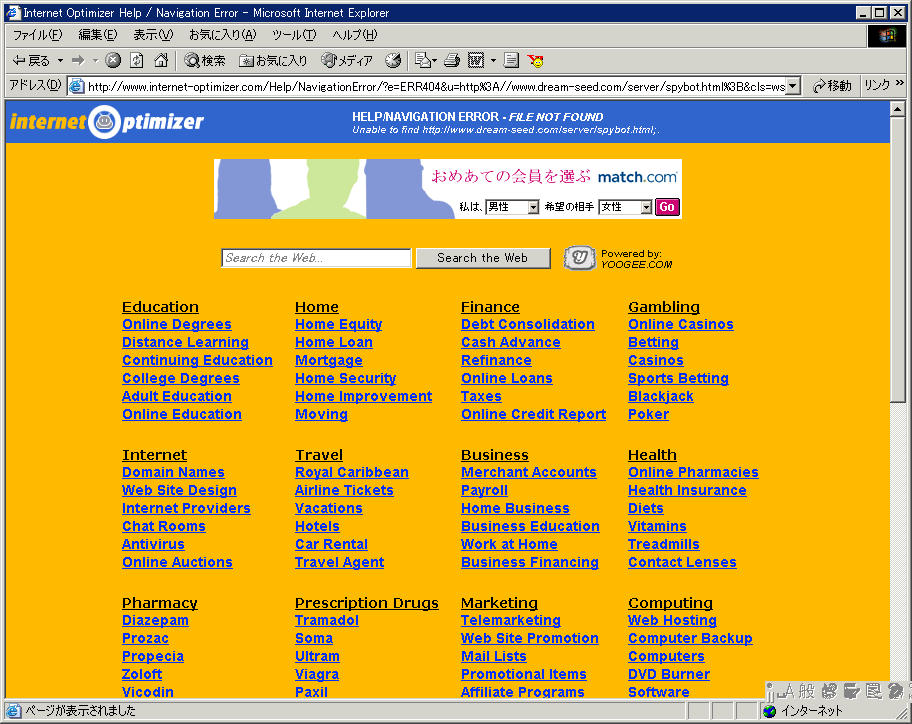The image size is (912, 724).
Task: Click the Stop loading icon
Action: pyautogui.click(x=113, y=60)
